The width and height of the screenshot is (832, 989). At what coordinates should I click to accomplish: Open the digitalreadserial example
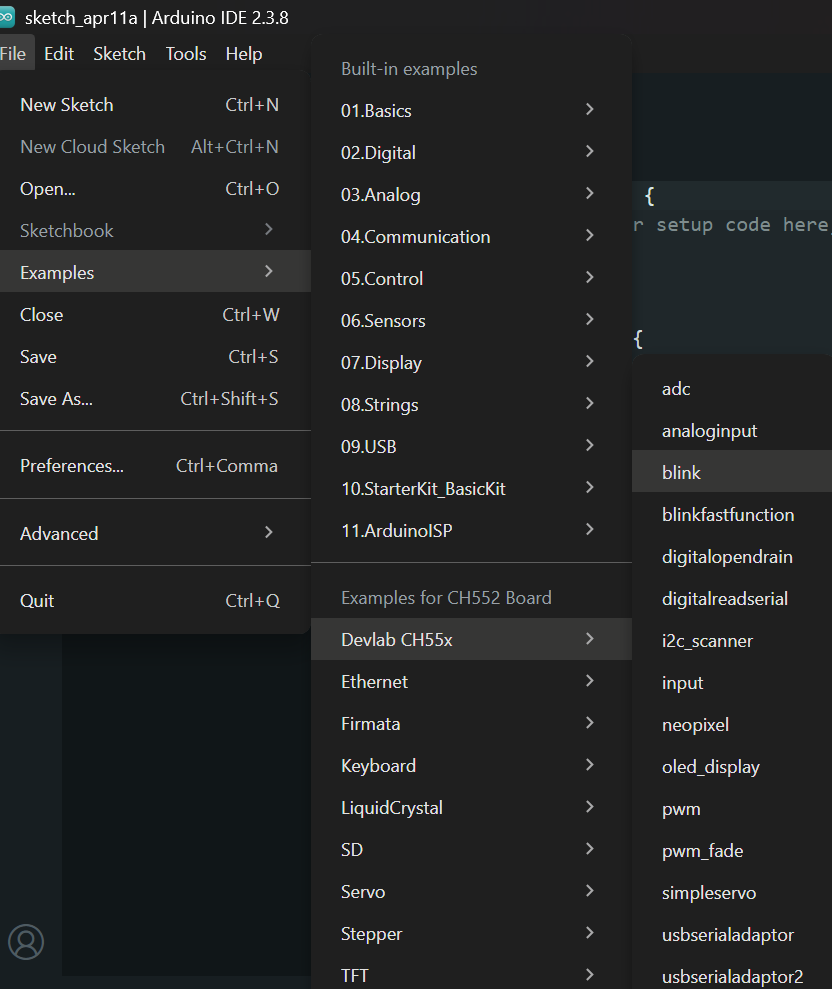point(732,599)
